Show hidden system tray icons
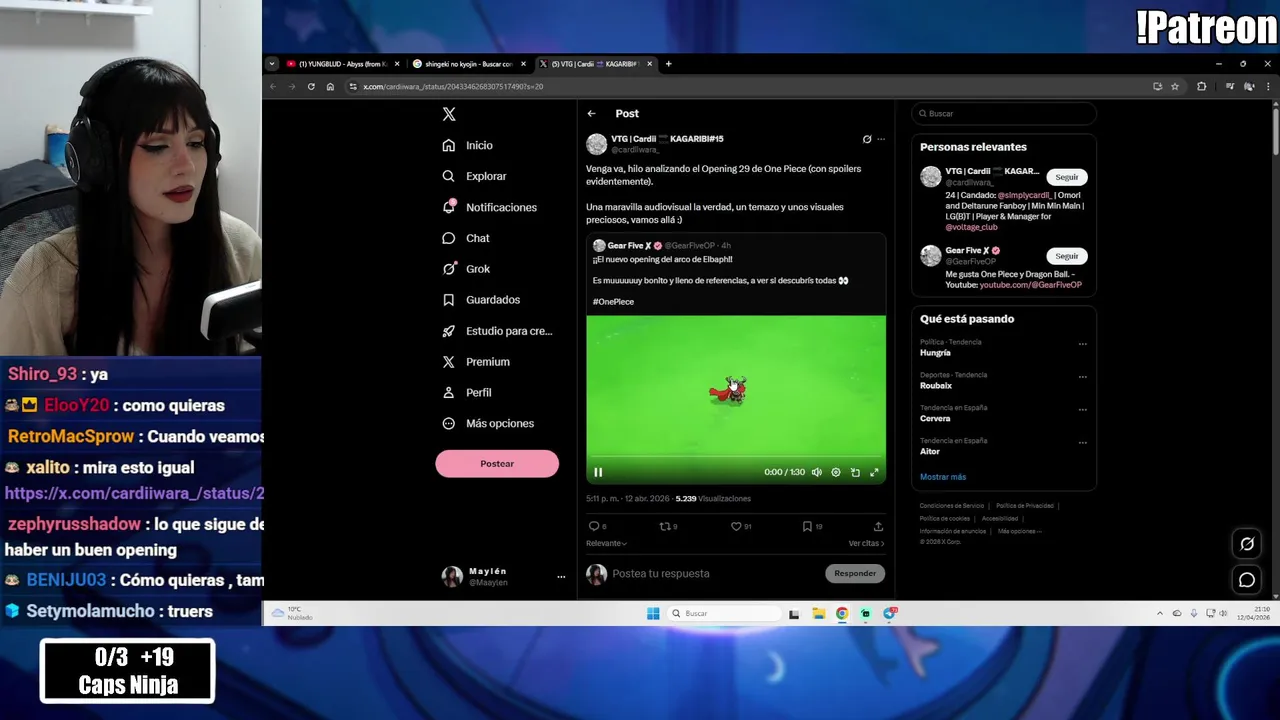Viewport: 1280px width, 720px height. click(x=1160, y=614)
